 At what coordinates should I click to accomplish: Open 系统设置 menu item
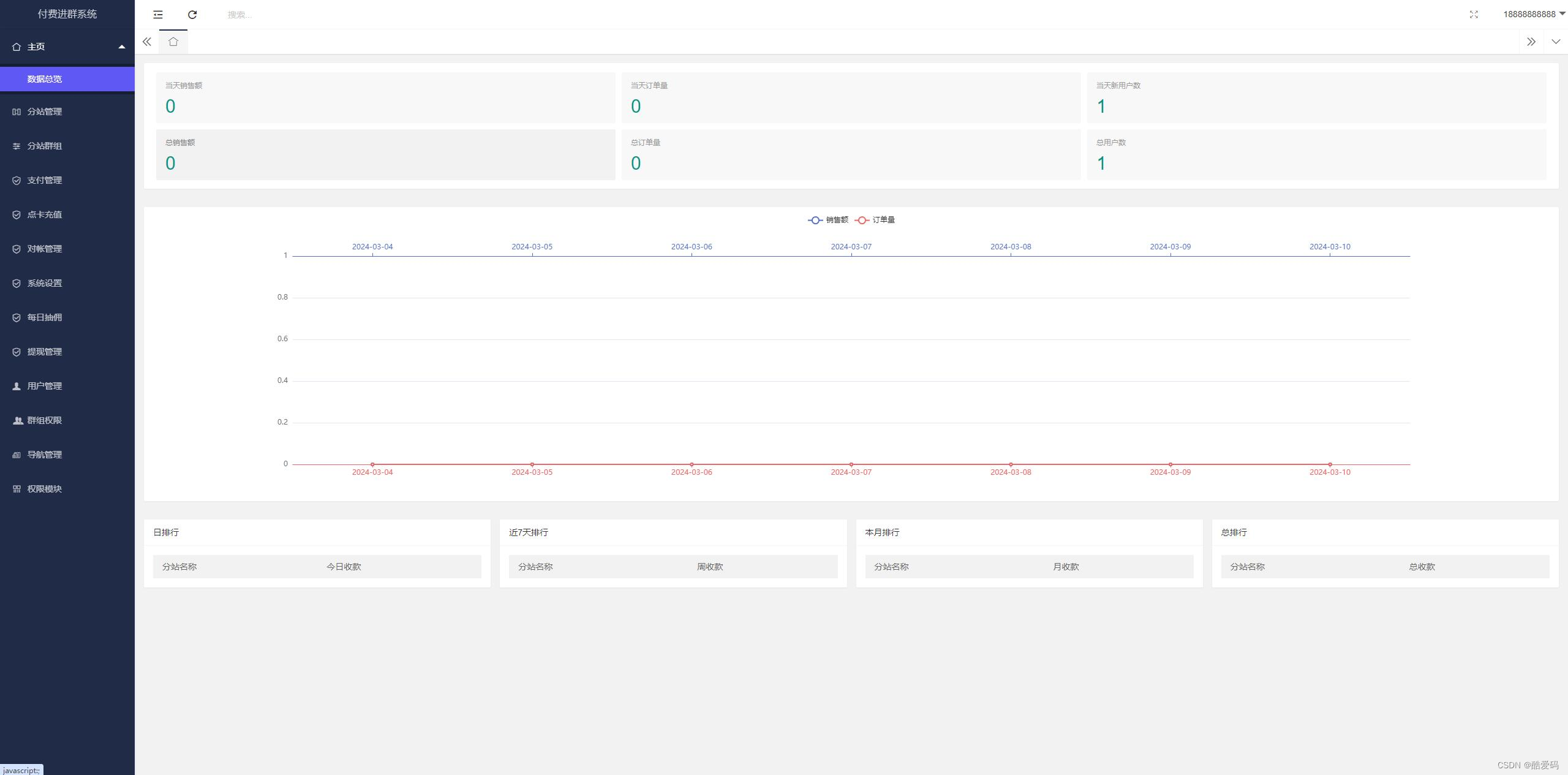pos(67,283)
